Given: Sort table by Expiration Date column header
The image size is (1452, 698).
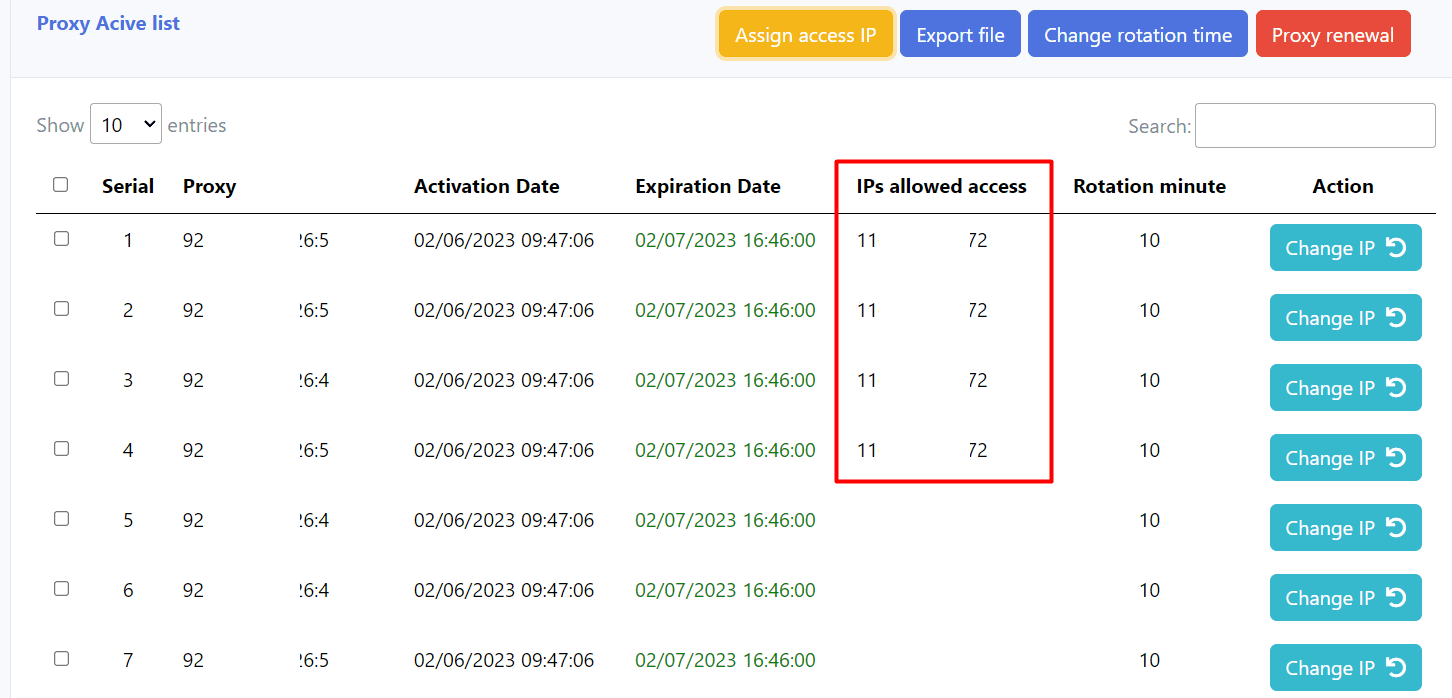Looking at the screenshot, I should coord(707,186).
